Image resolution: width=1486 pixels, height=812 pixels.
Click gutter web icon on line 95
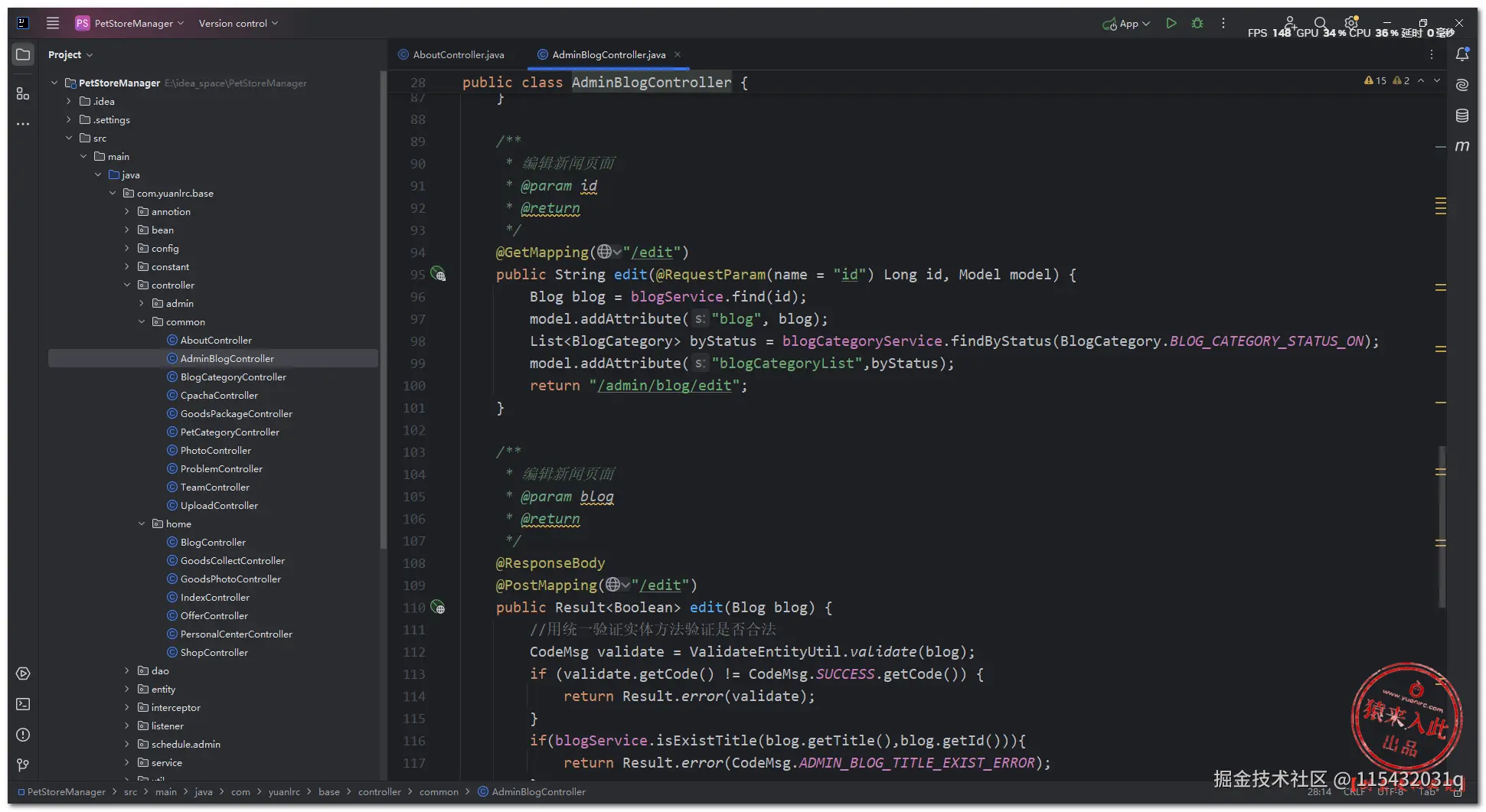click(x=438, y=274)
